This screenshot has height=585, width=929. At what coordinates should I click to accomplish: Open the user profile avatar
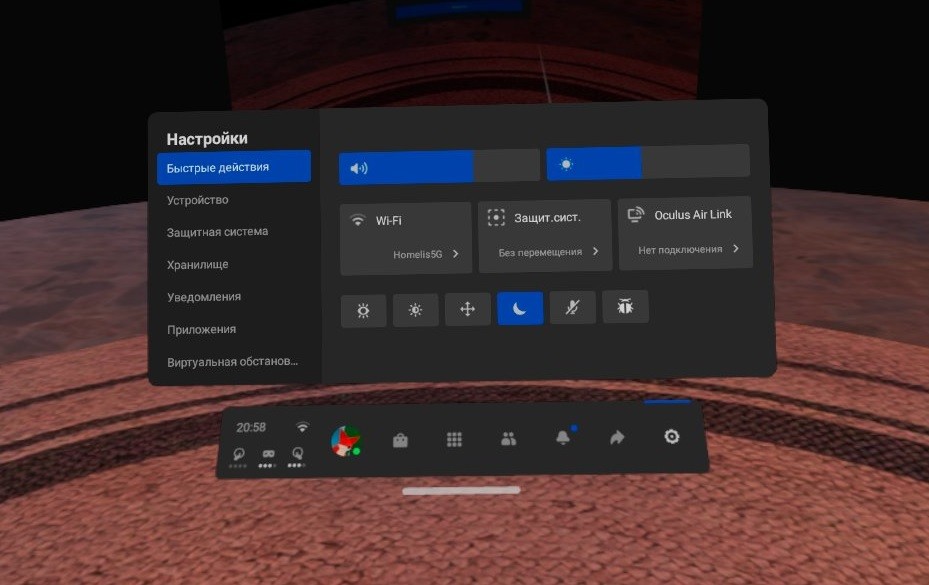point(346,440)
